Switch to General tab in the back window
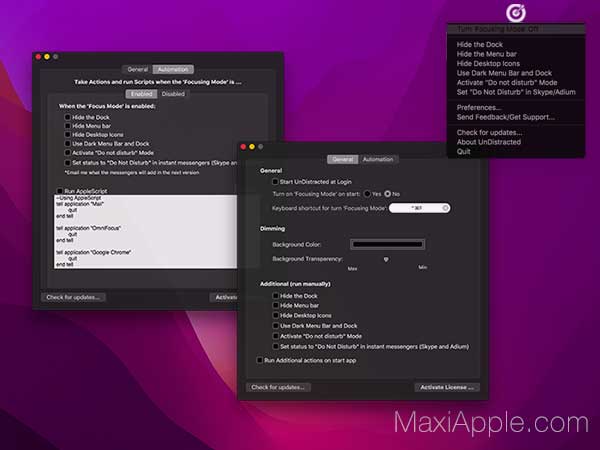This screenshot has height=450, width=600. point(137,69)
